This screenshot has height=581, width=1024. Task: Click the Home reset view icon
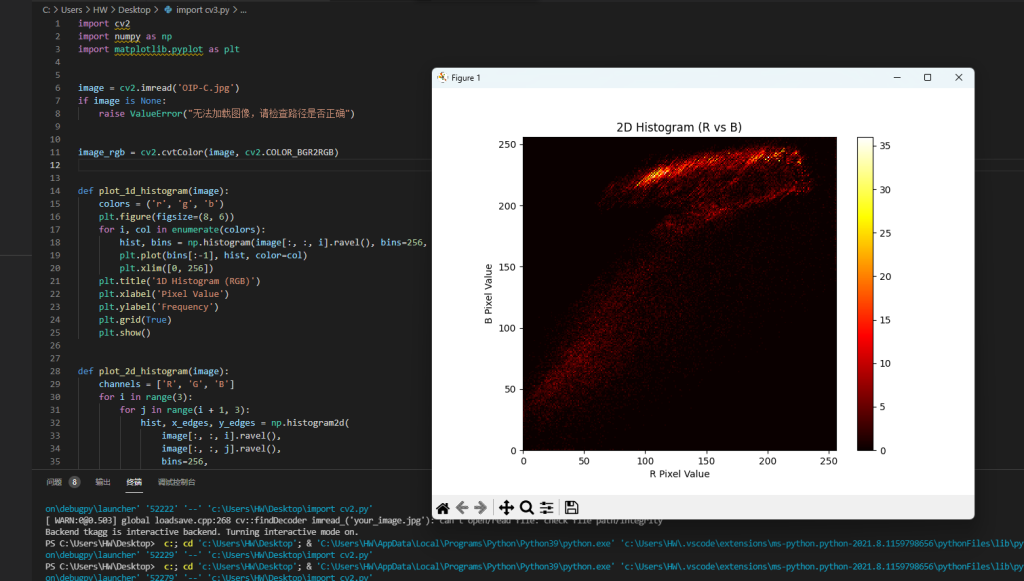click(x=443, y=508)
